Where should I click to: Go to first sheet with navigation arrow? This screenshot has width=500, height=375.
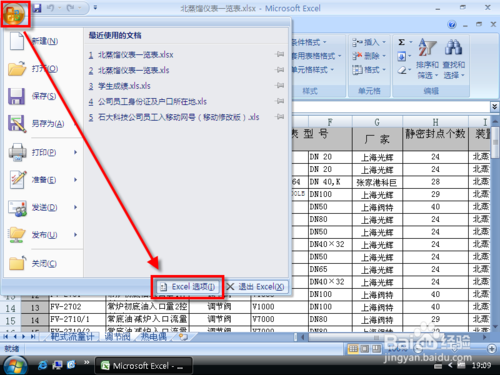click(6, 337)
